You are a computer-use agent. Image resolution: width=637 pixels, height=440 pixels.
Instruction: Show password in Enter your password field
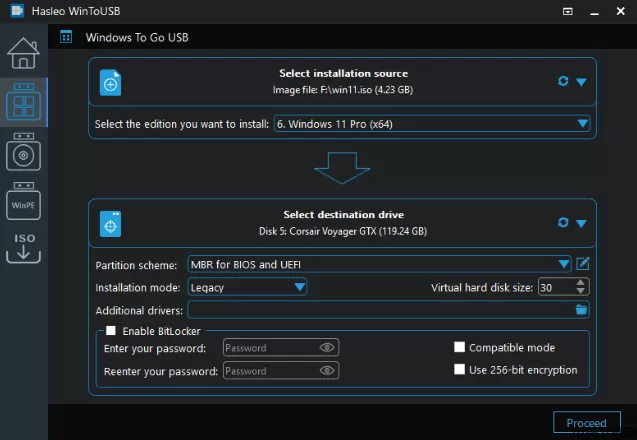pos(327,348)
